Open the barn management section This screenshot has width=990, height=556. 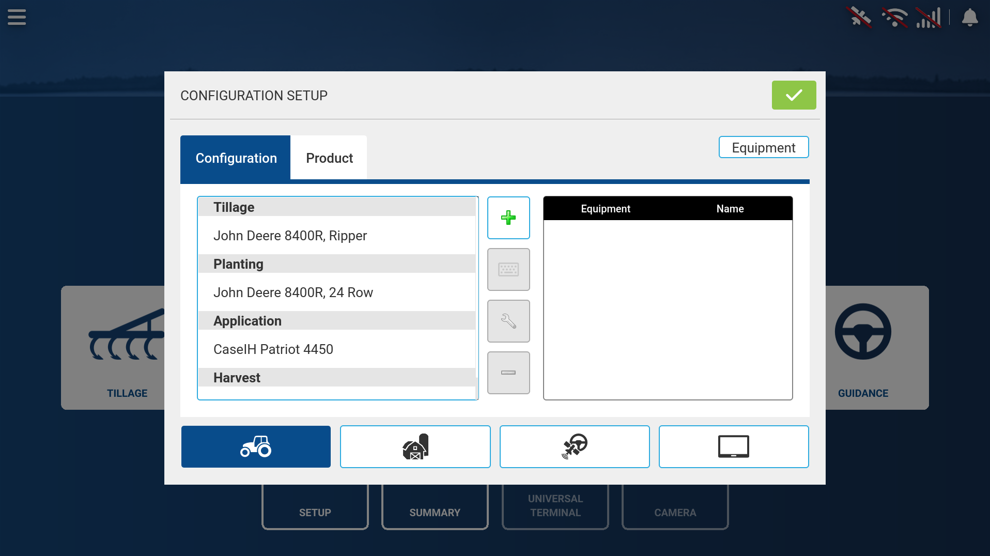tap(415, 447)
